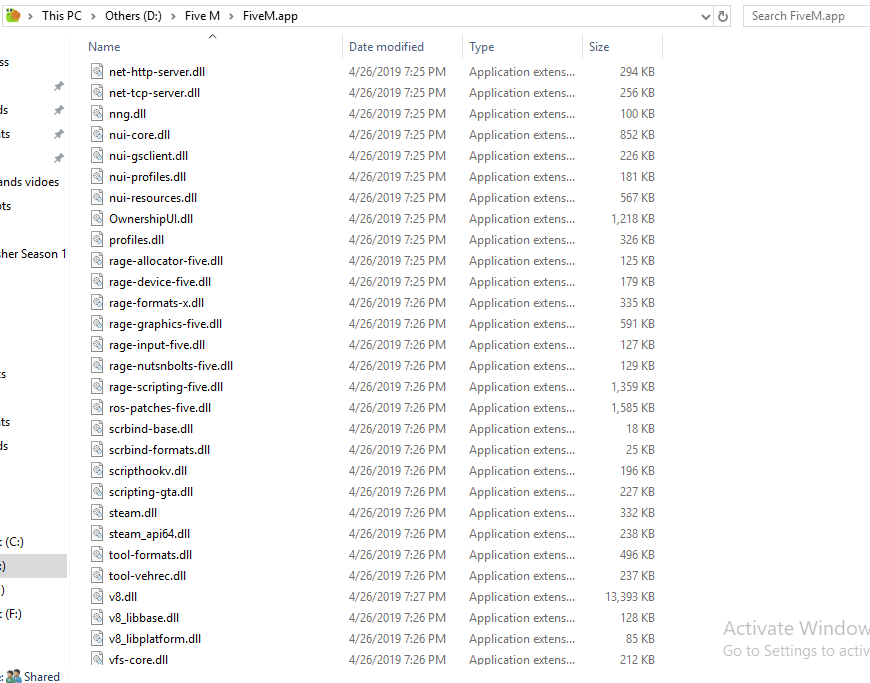Open the (C:) drive in navigation pane
Viewport: 870px width, 683px height.
[x=12, y=542]
